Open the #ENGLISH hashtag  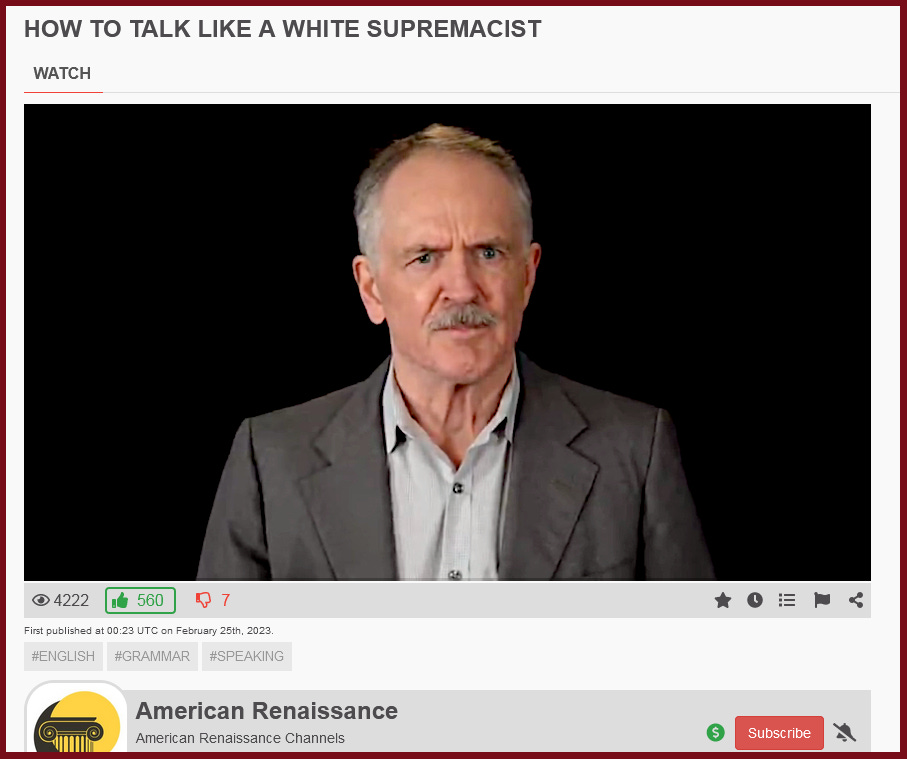63,656
